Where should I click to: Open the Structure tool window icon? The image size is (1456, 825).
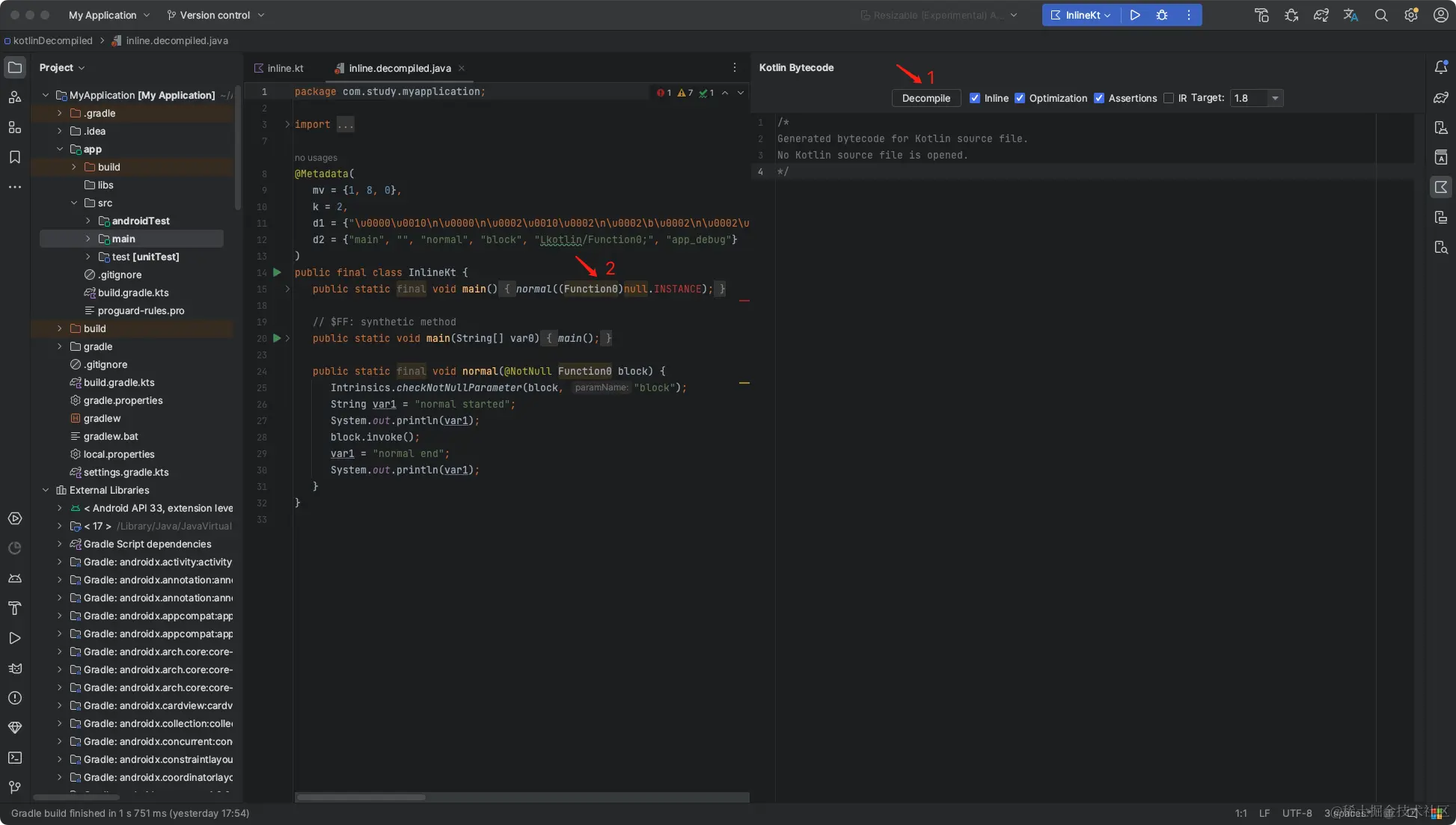[15, 127]
